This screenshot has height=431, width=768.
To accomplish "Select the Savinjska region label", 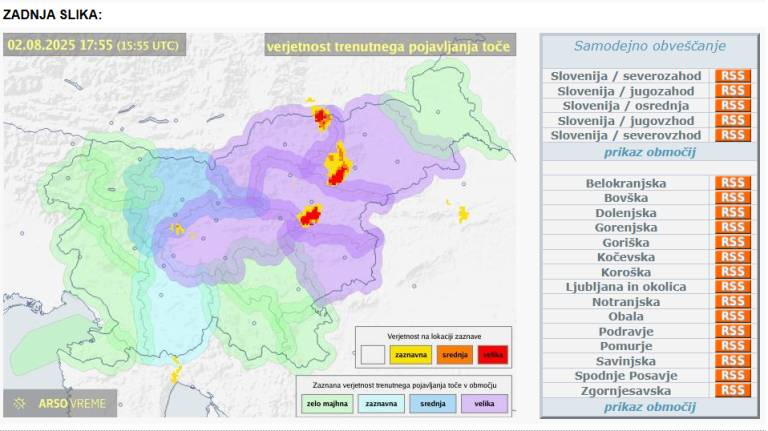I will (x=627, y=361).
